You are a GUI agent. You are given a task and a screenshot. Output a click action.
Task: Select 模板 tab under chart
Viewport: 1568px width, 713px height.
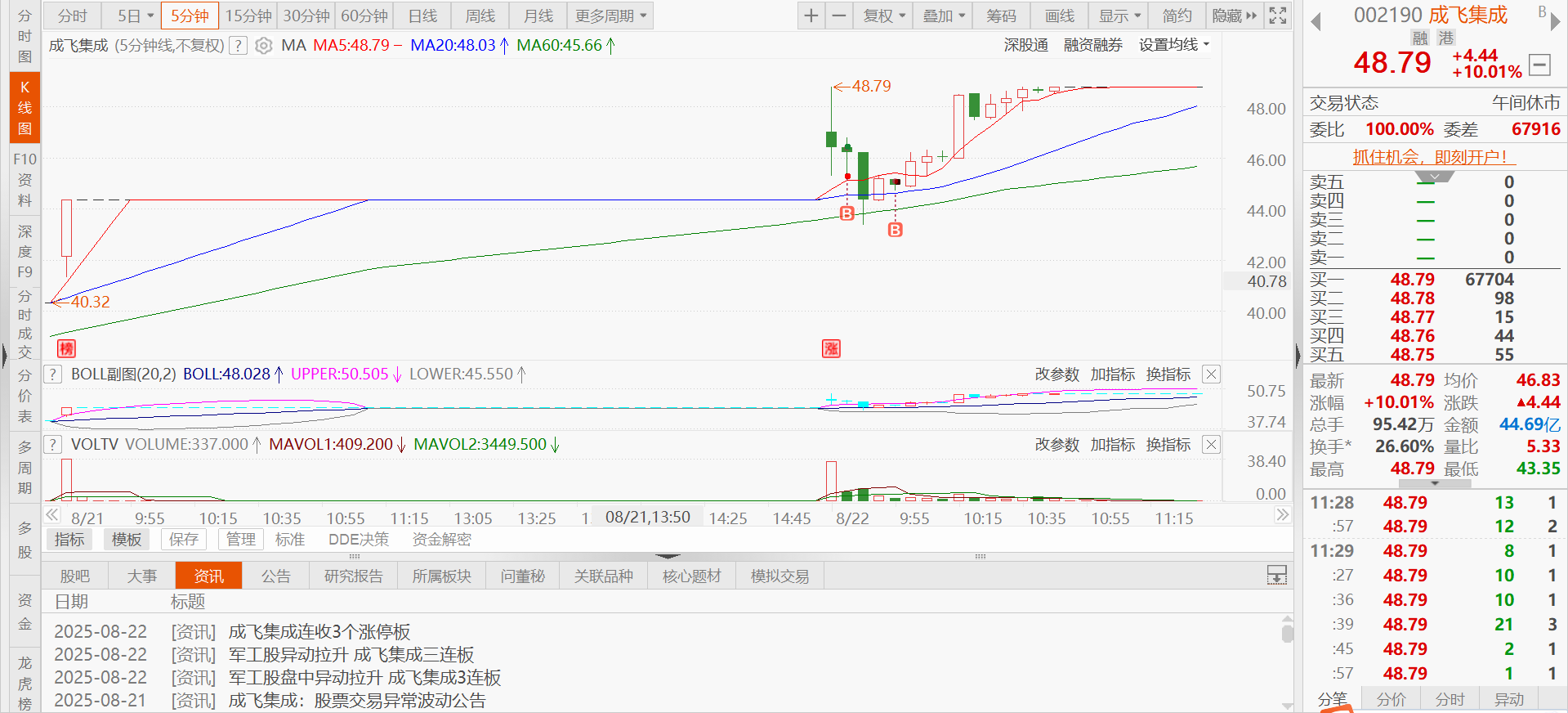coord(127,540)
